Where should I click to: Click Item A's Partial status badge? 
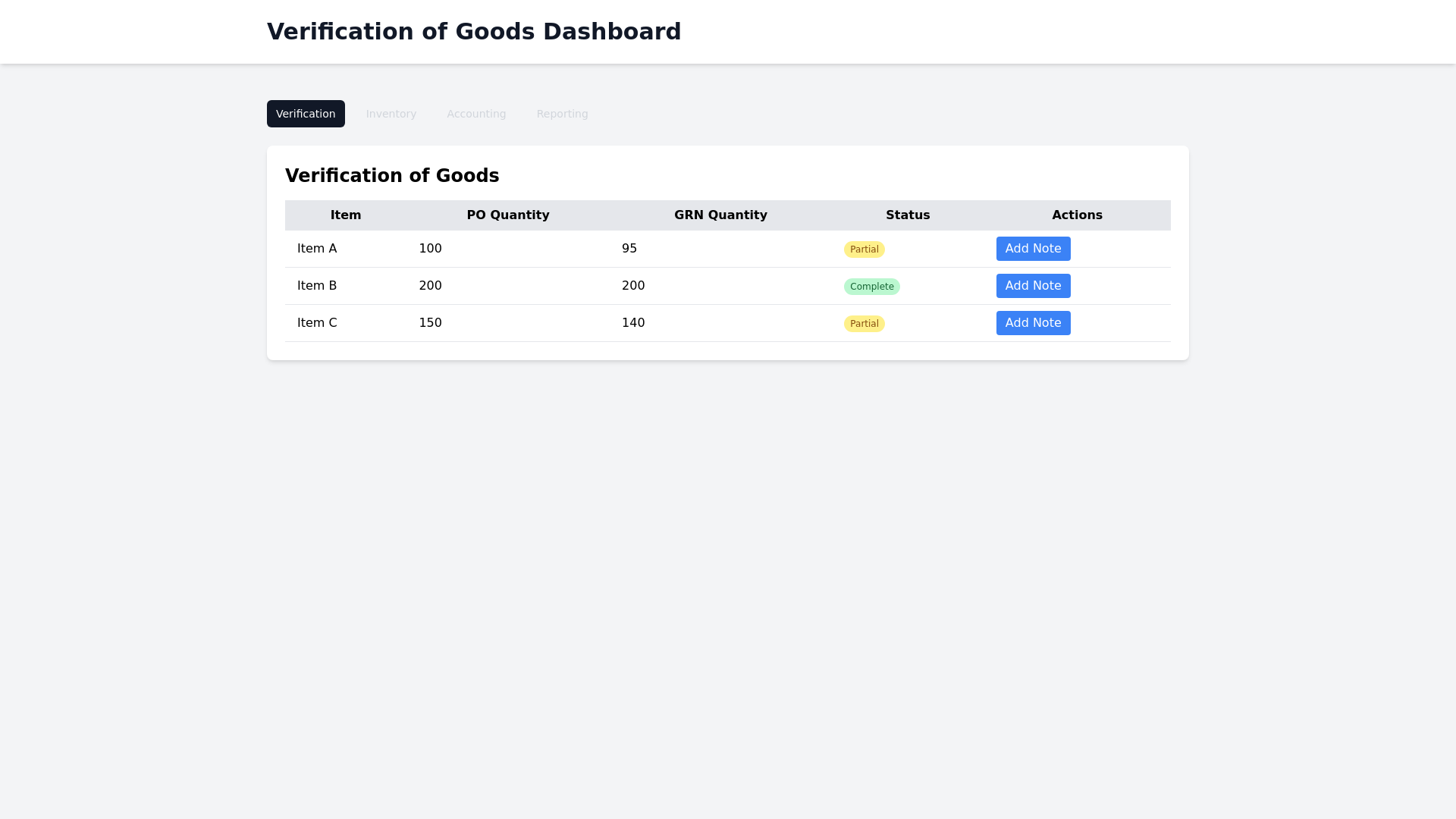(x=864, y=249)
